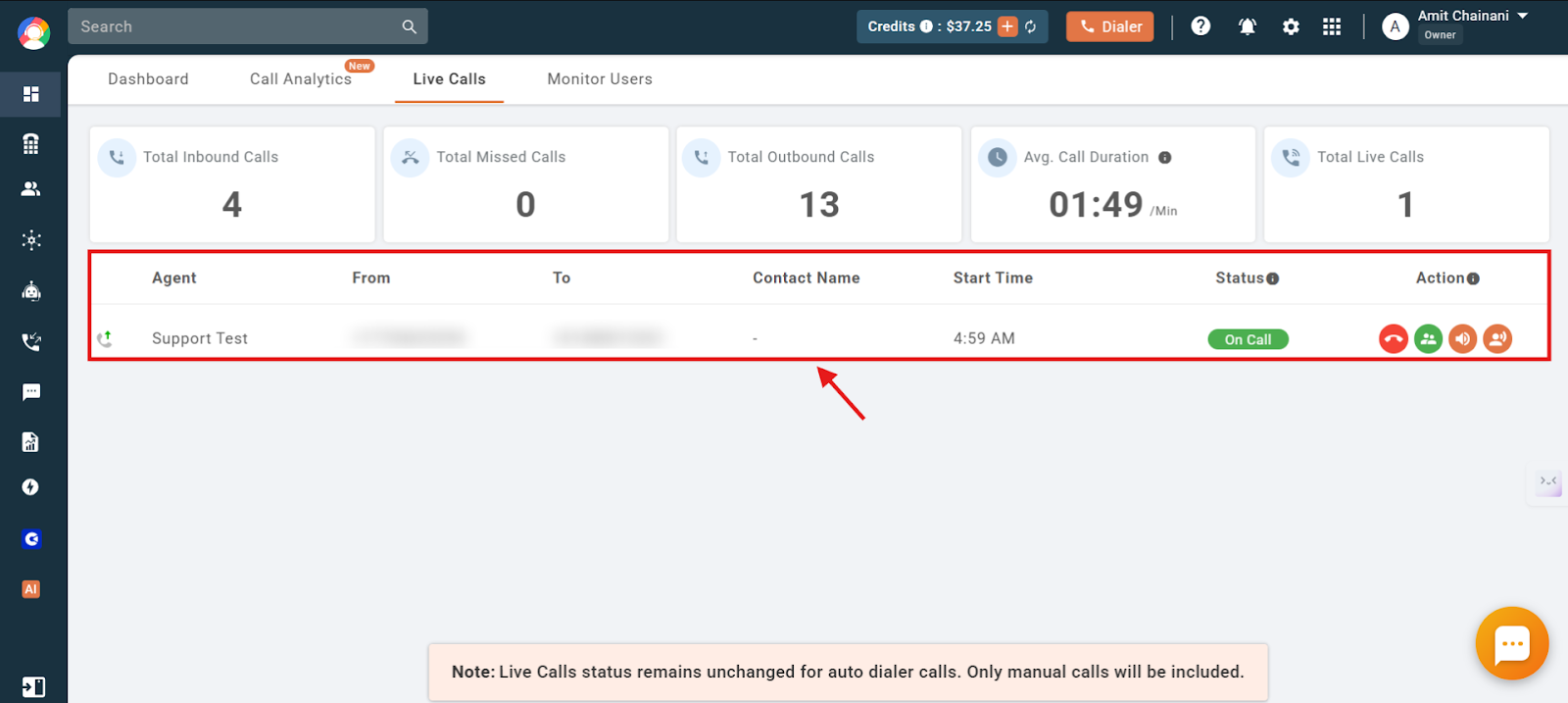Click the 4:59 AM start time
The image size is (1568, 703).
coord(984,338)
